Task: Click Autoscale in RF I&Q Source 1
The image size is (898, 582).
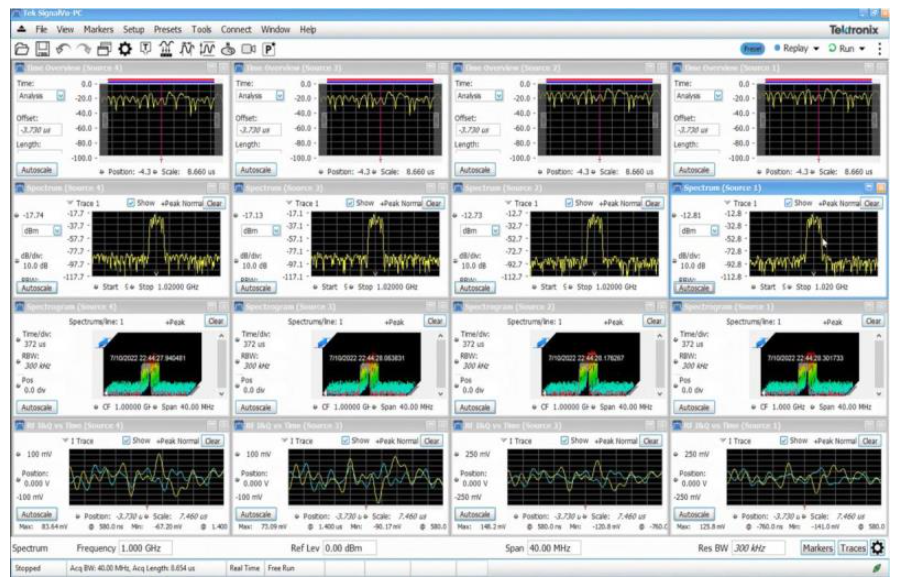Action: coord(694,514)
